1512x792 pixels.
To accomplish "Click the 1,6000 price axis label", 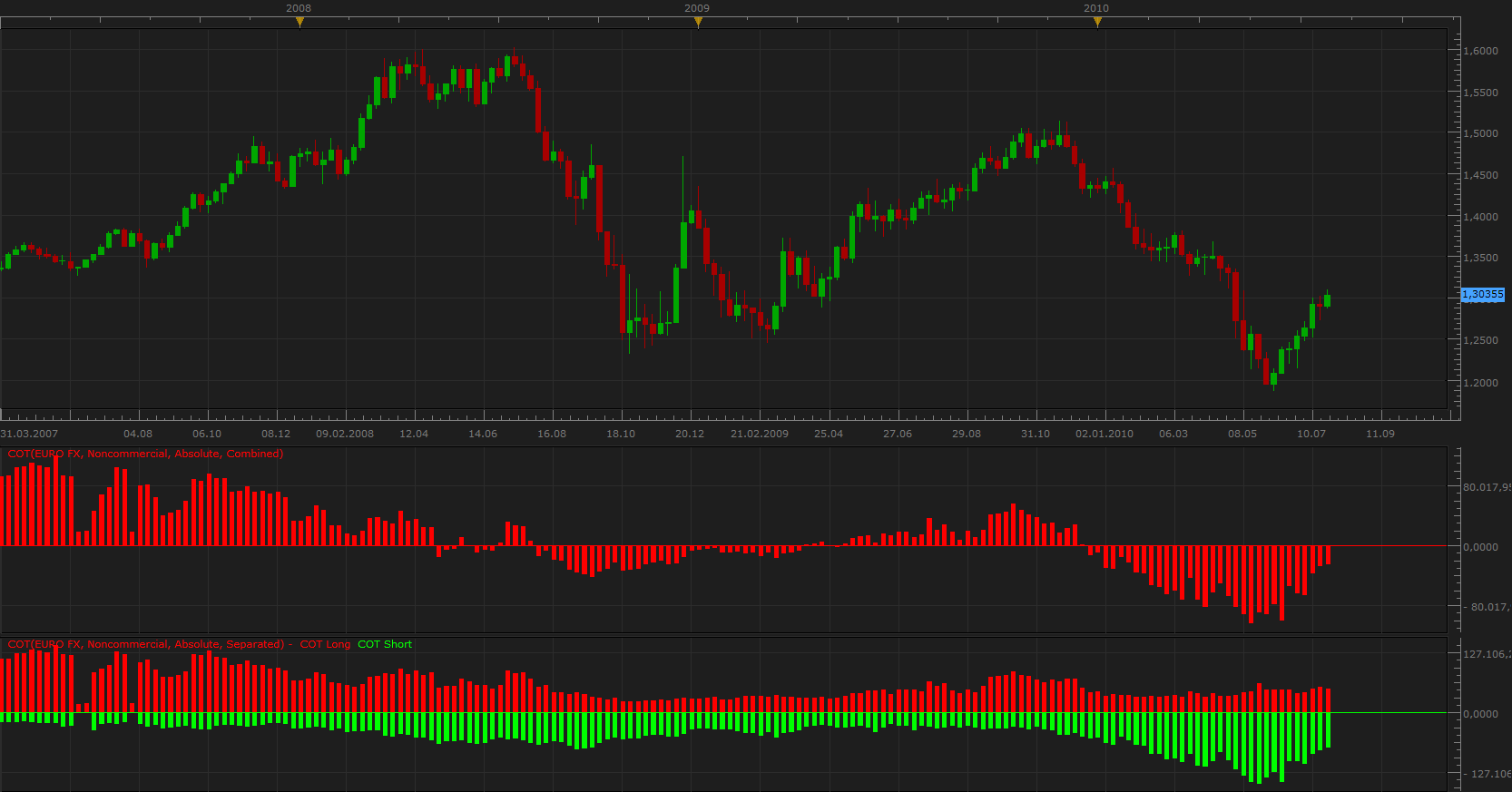I will coord(1481,51).
